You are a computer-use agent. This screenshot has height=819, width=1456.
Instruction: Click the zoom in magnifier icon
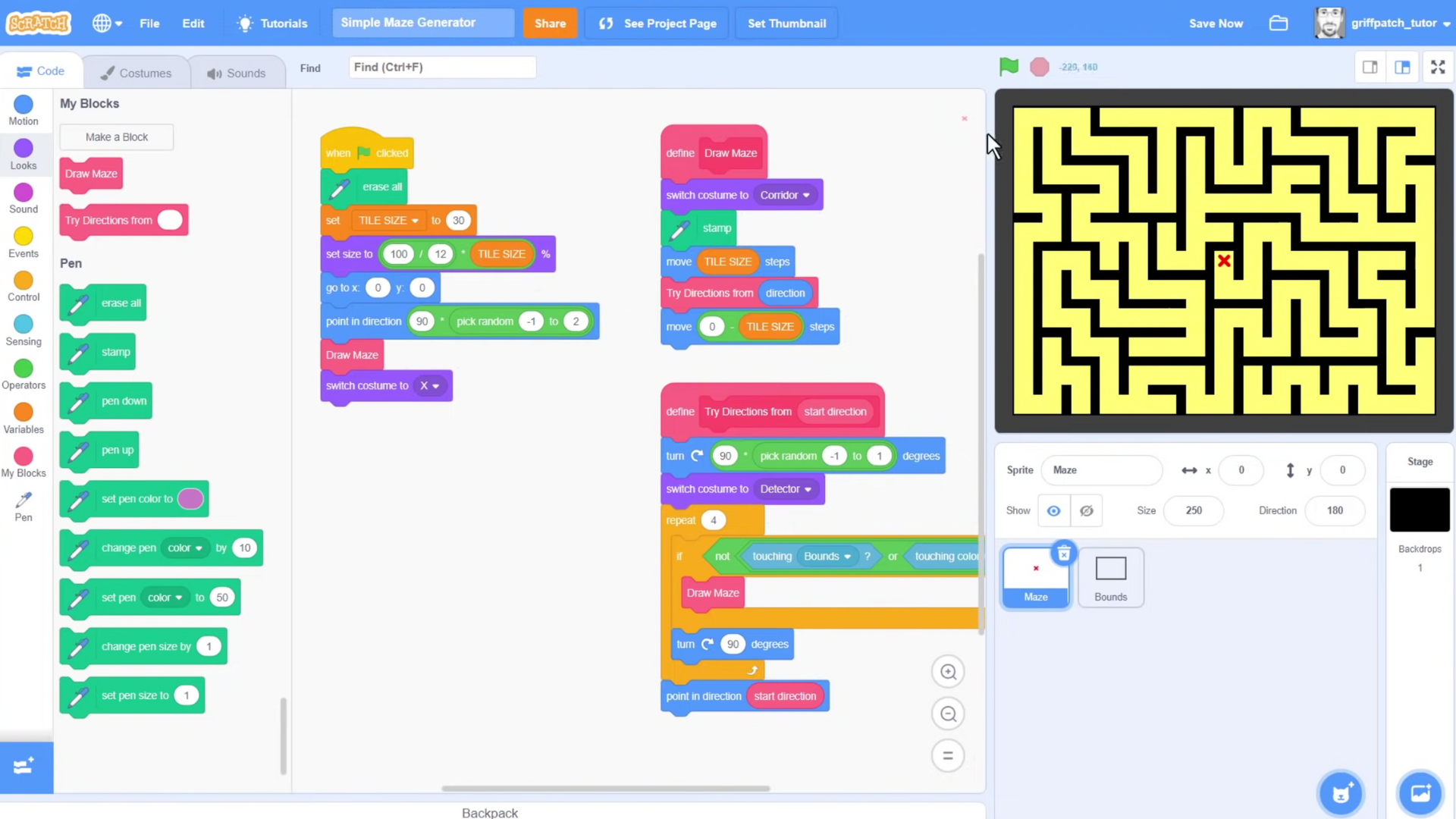[x=949, y=672]
